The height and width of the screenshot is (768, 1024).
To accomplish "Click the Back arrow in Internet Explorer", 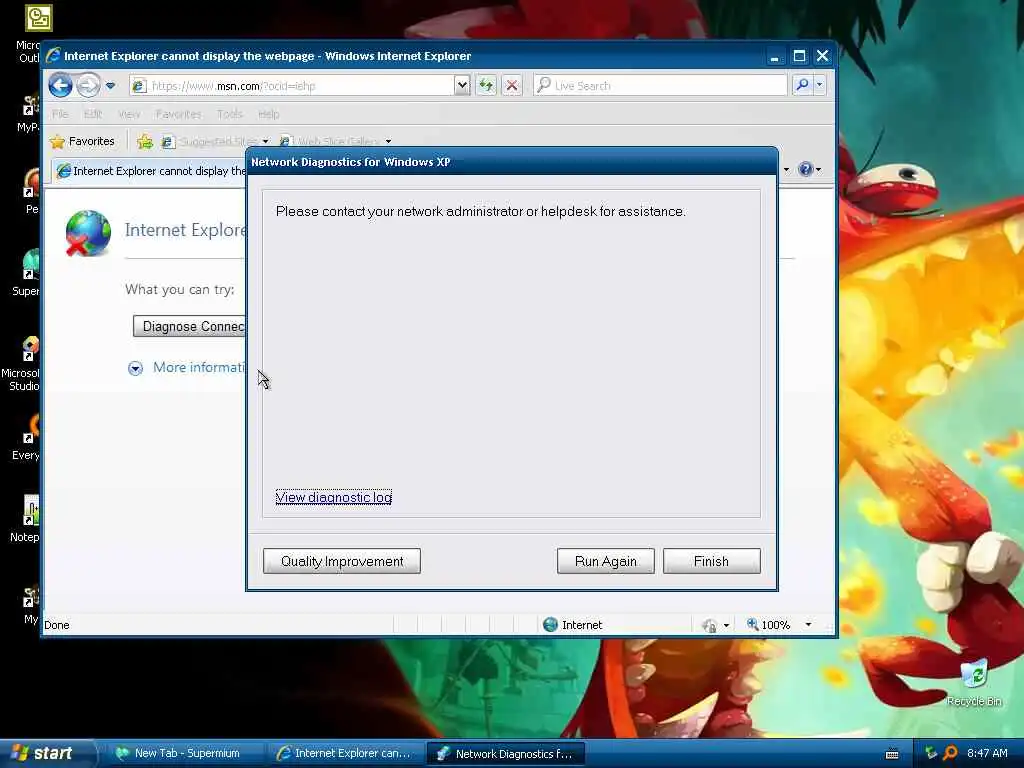I will (x=61, y=85).
